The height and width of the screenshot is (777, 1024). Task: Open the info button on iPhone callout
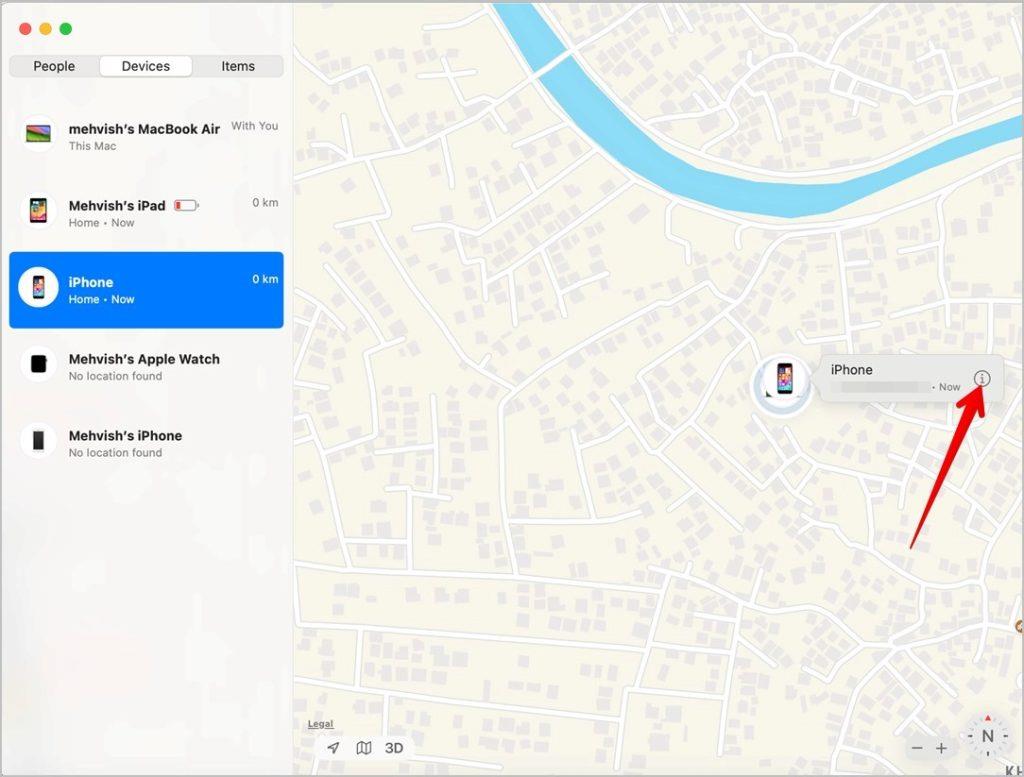pyautogui.click(x=982, y=378)
